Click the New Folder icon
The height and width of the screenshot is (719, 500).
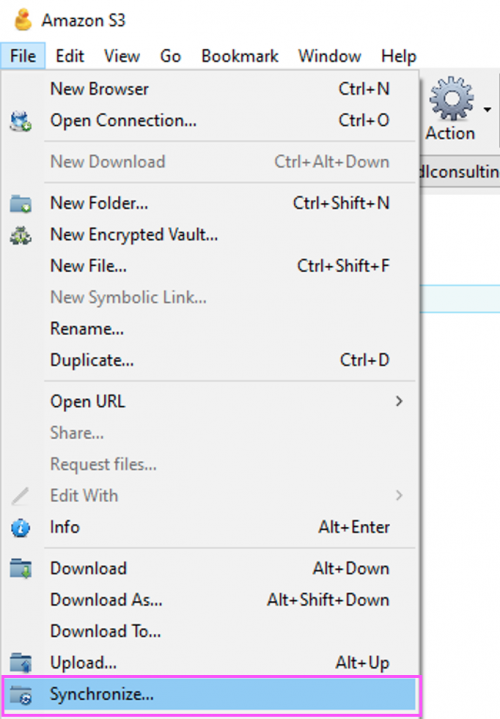pyautogui.click(x=21, y=204)
